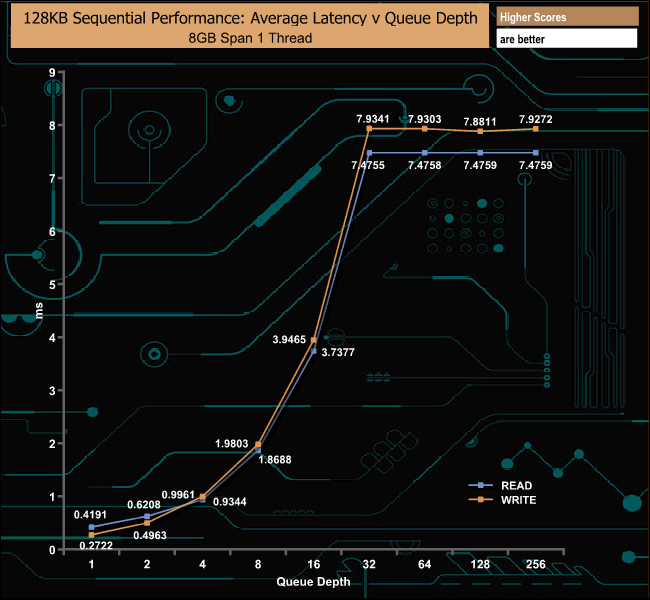Click the 'are better' white box

click(567, 39)
